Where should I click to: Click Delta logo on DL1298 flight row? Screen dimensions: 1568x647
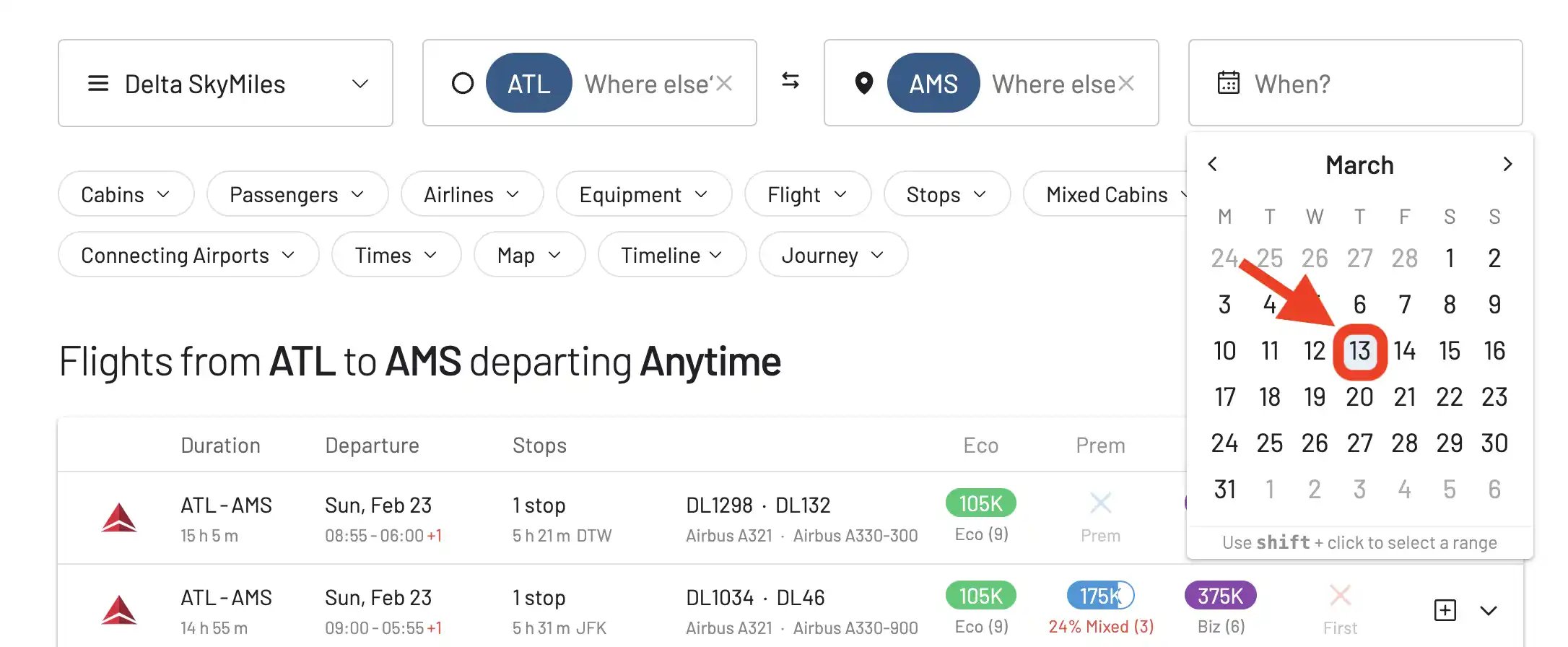(x=119, y=518)
